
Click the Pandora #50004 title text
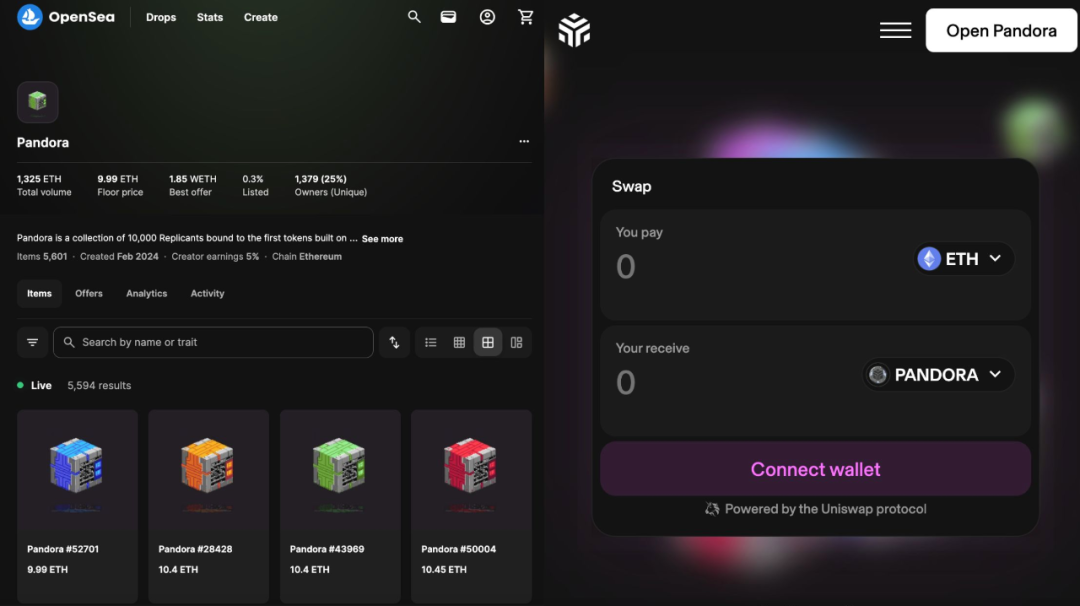coord(458,550)
